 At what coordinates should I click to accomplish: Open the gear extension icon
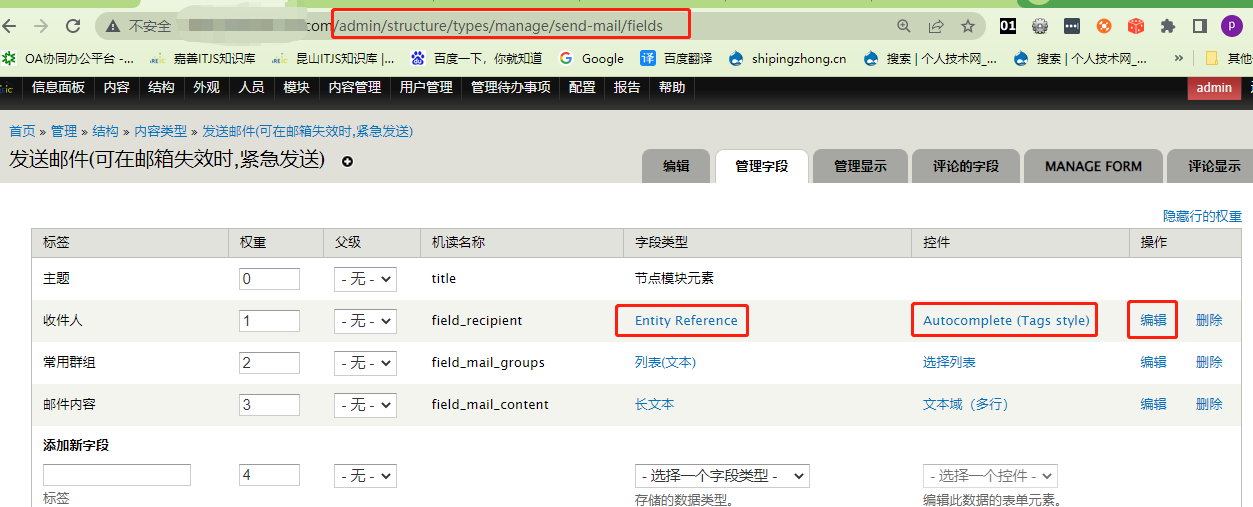[1040, 26]
